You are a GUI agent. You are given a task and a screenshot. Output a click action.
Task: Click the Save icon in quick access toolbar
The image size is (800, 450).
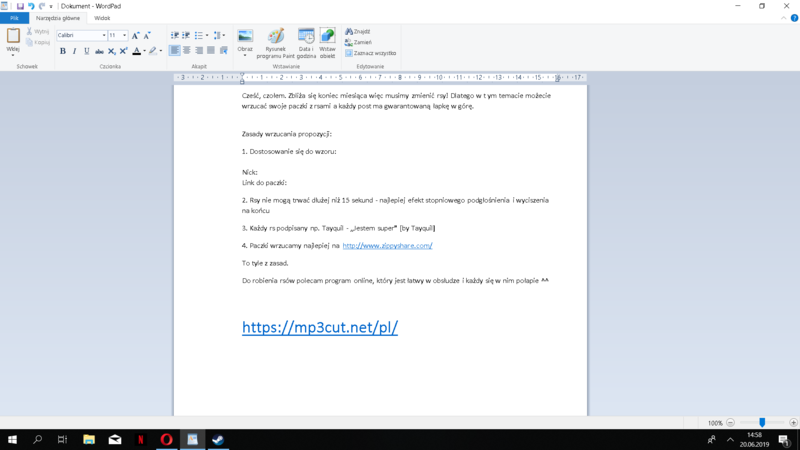tap(20, 6)
